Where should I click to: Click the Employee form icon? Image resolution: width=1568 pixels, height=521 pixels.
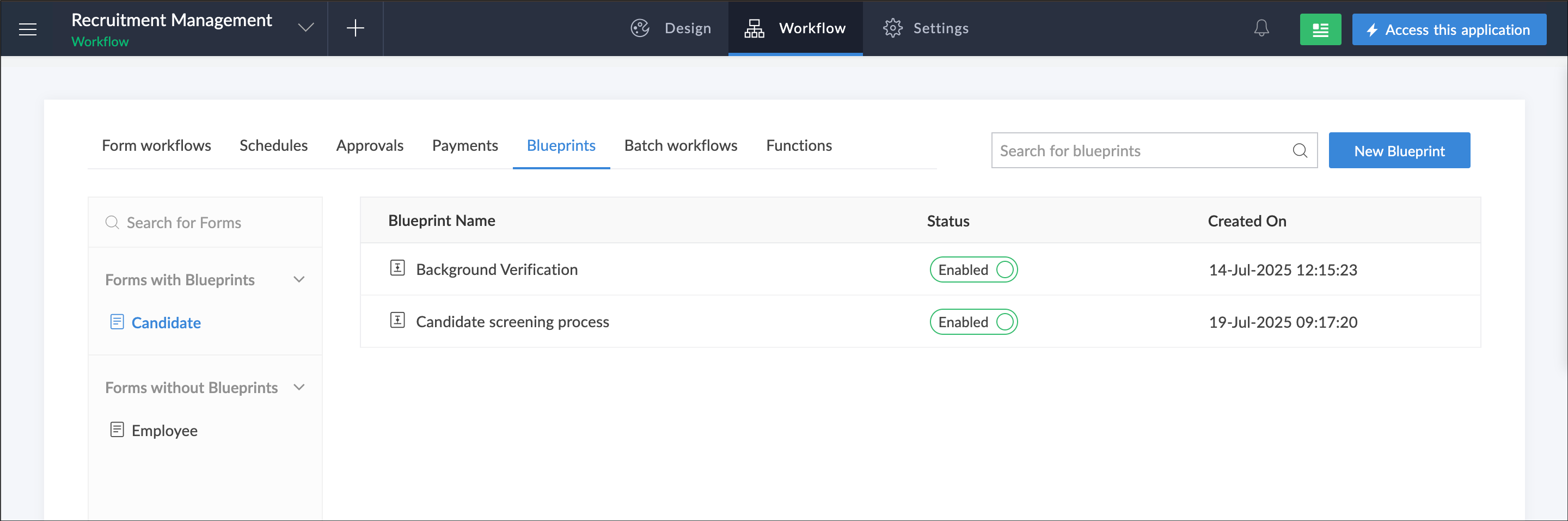117,430
